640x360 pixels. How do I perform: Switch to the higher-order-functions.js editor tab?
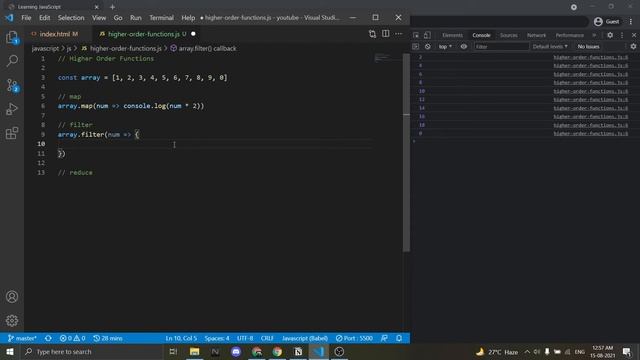point(143,34)
